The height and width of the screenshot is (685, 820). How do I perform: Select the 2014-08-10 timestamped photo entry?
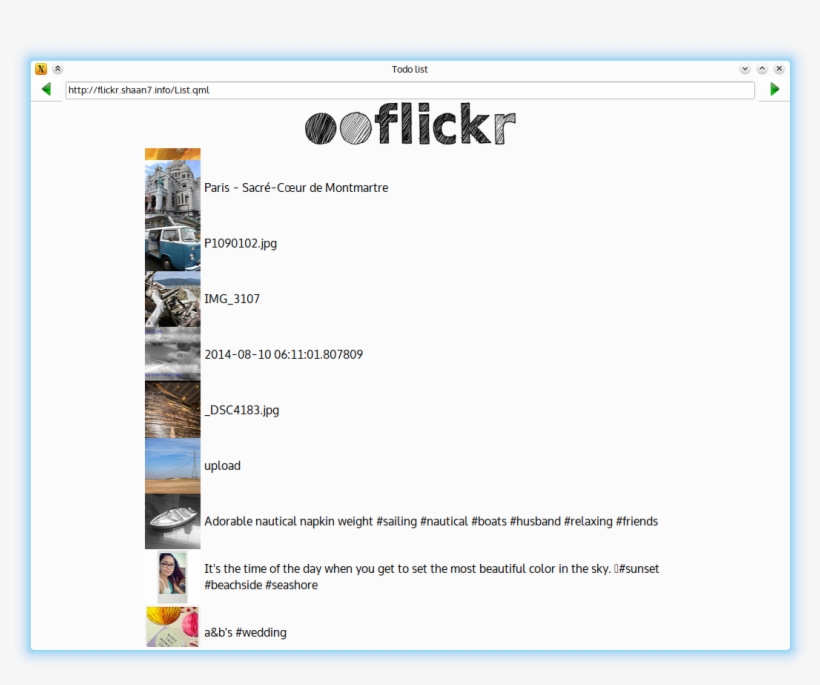point(283,354)
